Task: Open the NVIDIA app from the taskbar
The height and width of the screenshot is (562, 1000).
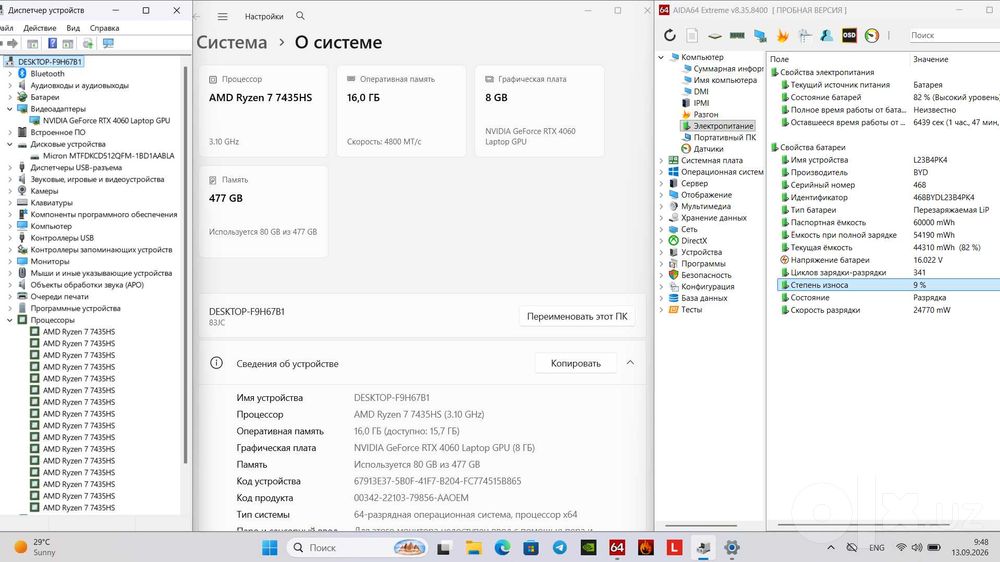Action: pyautogui.click(x=588, y=547)
